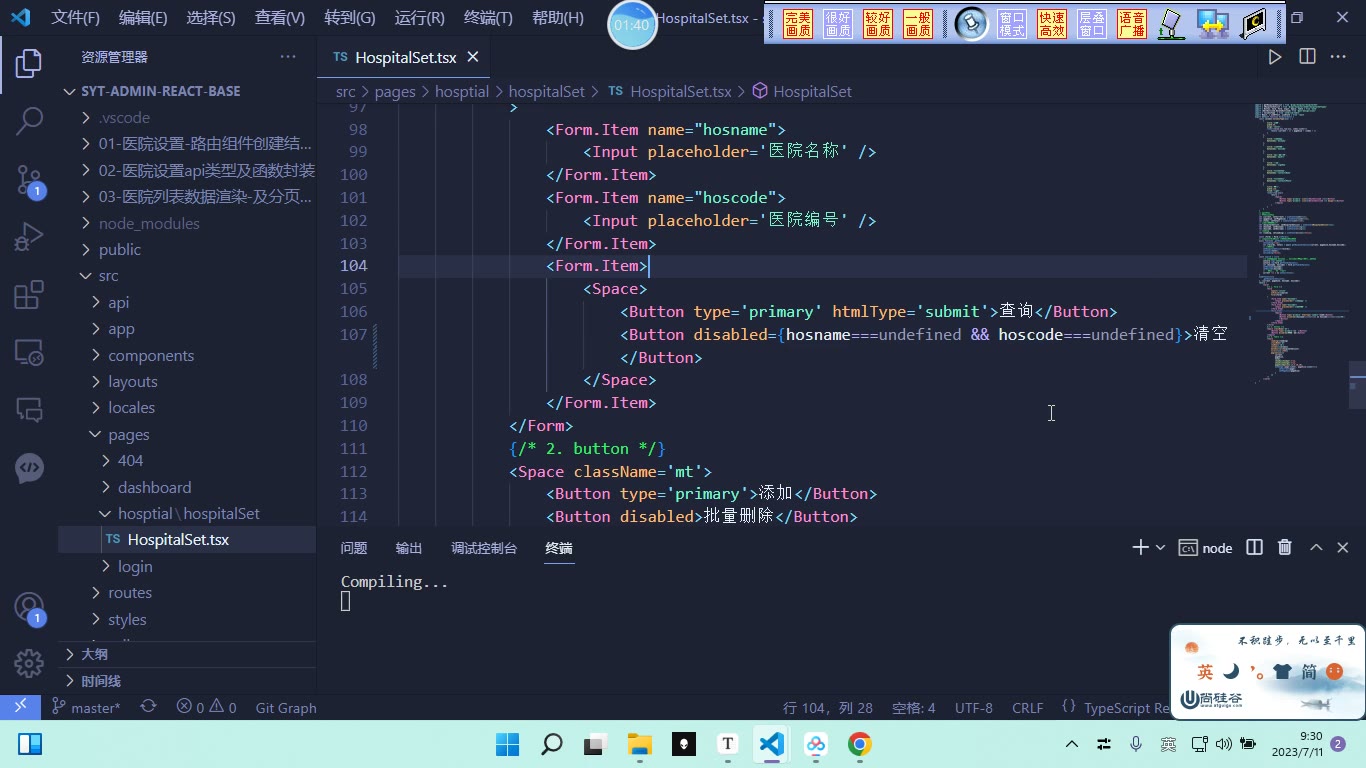Open the remote window indicator

[x=20, y=707]
